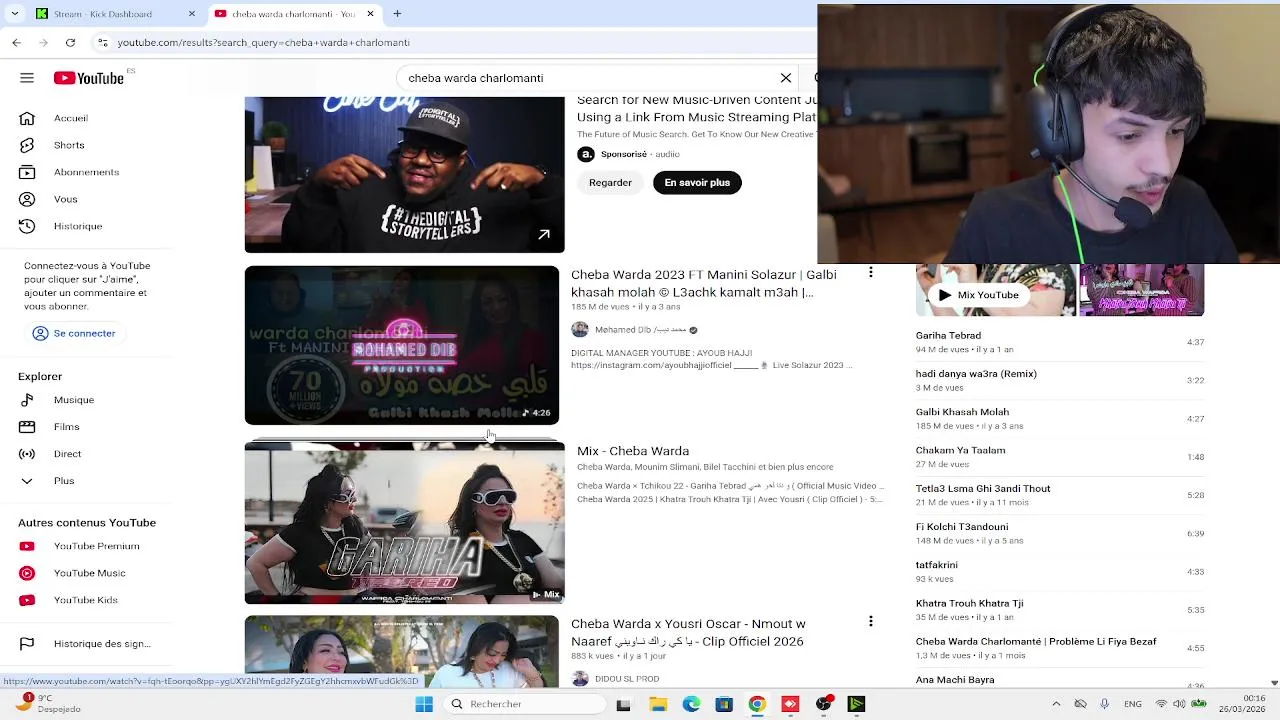Open Historique in the sidebar
This screenshot has height=720, width=1280.
pyautogui.click(x=78, y=227)
